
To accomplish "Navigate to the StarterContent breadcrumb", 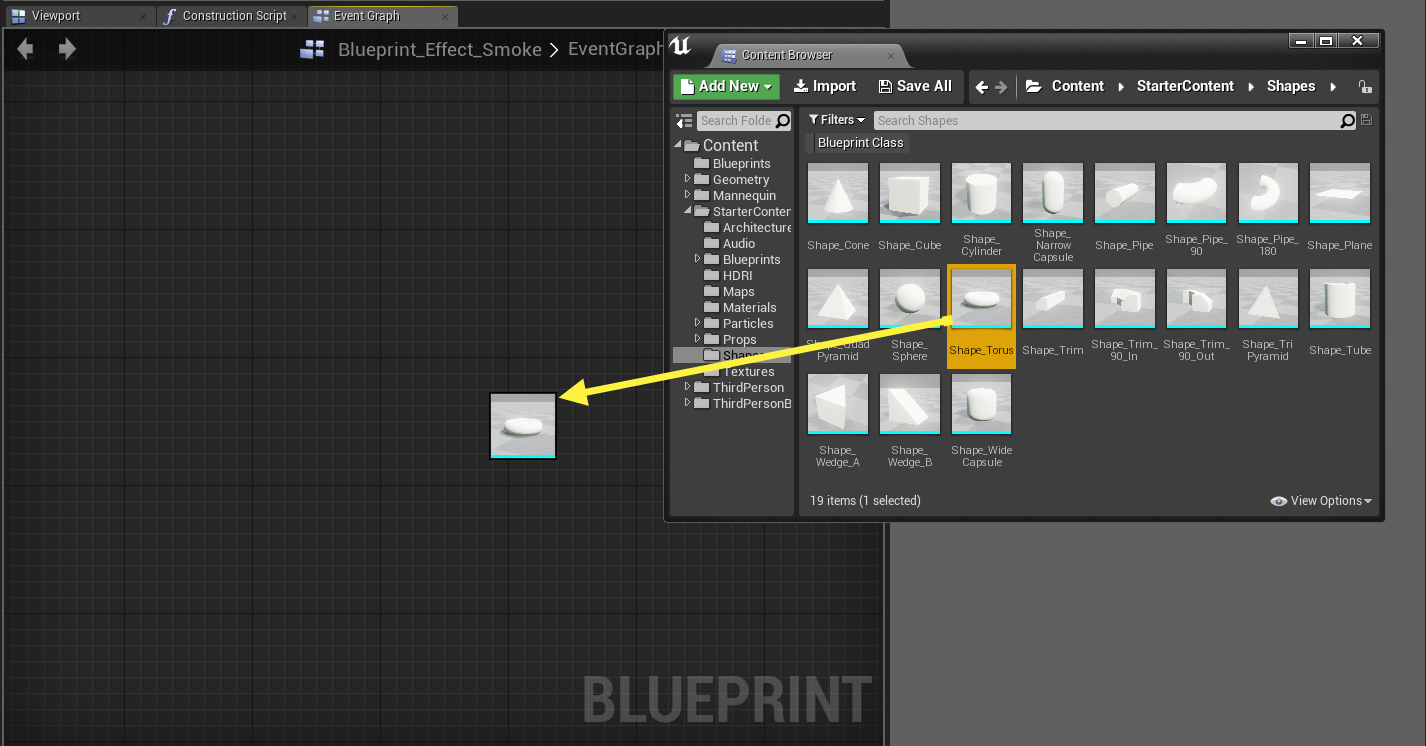I will [x=1185, y=86].
